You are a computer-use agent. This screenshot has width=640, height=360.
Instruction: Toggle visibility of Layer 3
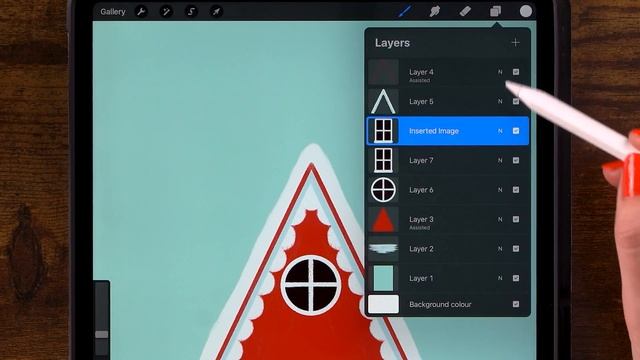(x=516, y=219)
